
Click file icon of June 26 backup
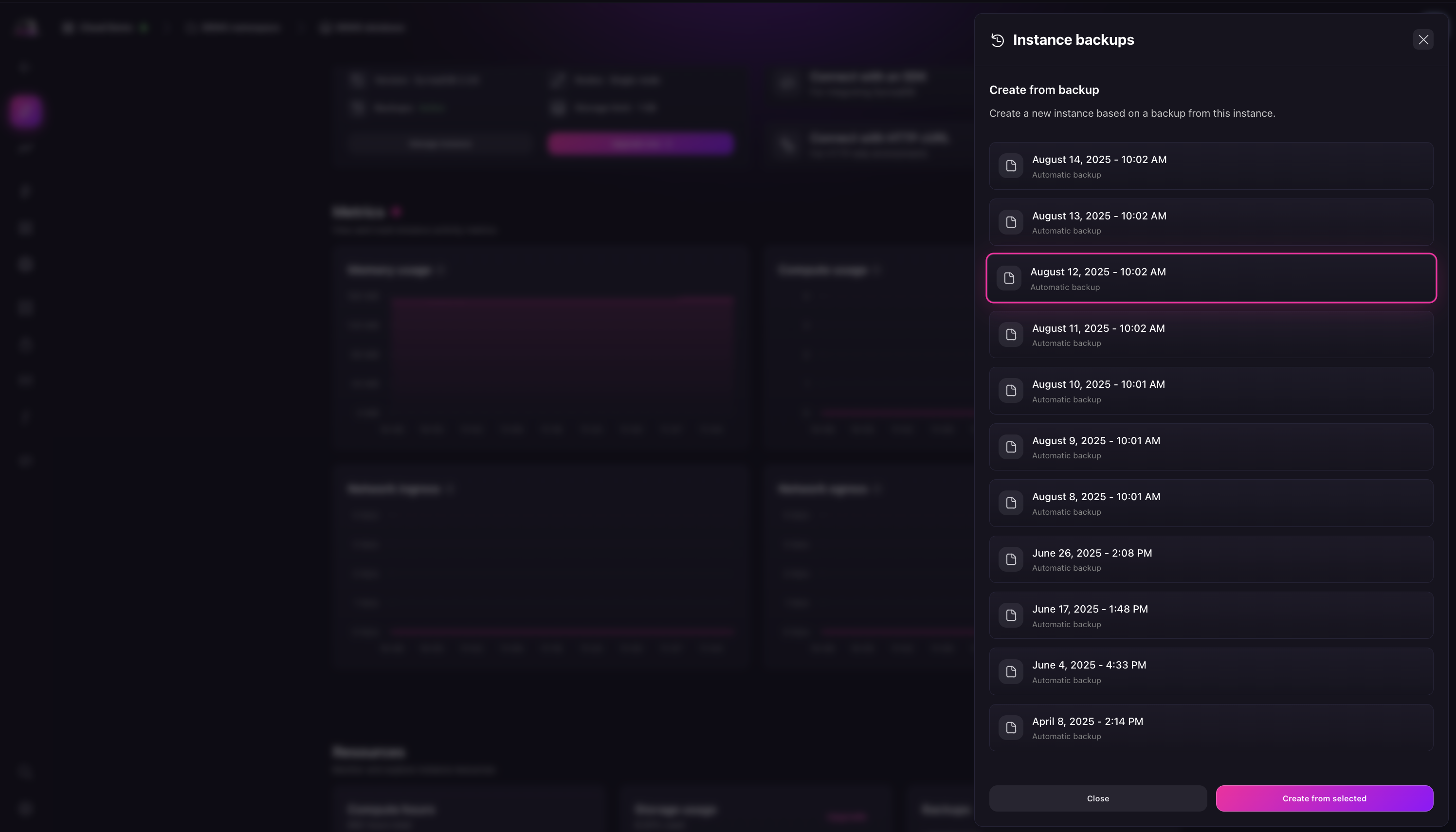coord(1011,560)
